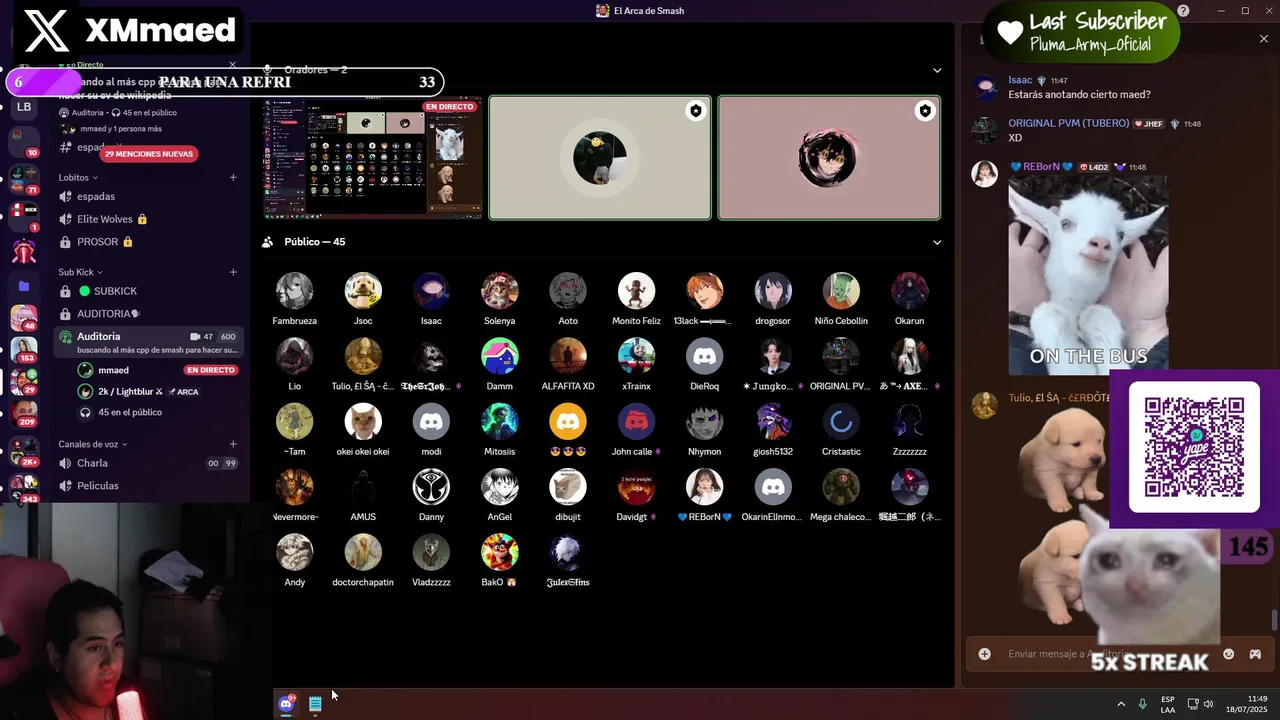1280x720 pixels.
Task: Select the first speaker tile with dark avatar
Action: pyautogui.click(x=600, y=157)
